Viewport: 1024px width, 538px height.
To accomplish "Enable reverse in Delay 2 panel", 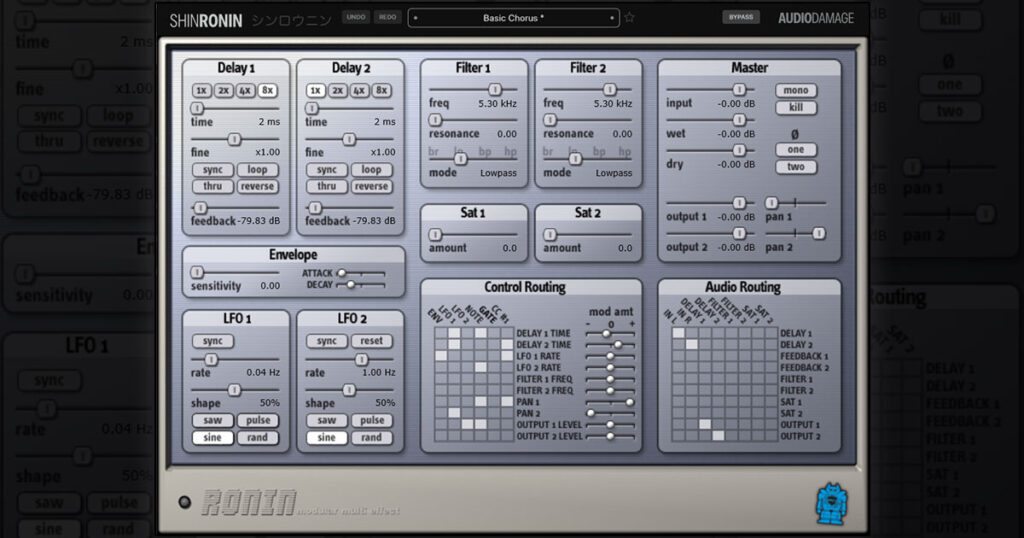I will pyautogui.click(x=371, y=186).
